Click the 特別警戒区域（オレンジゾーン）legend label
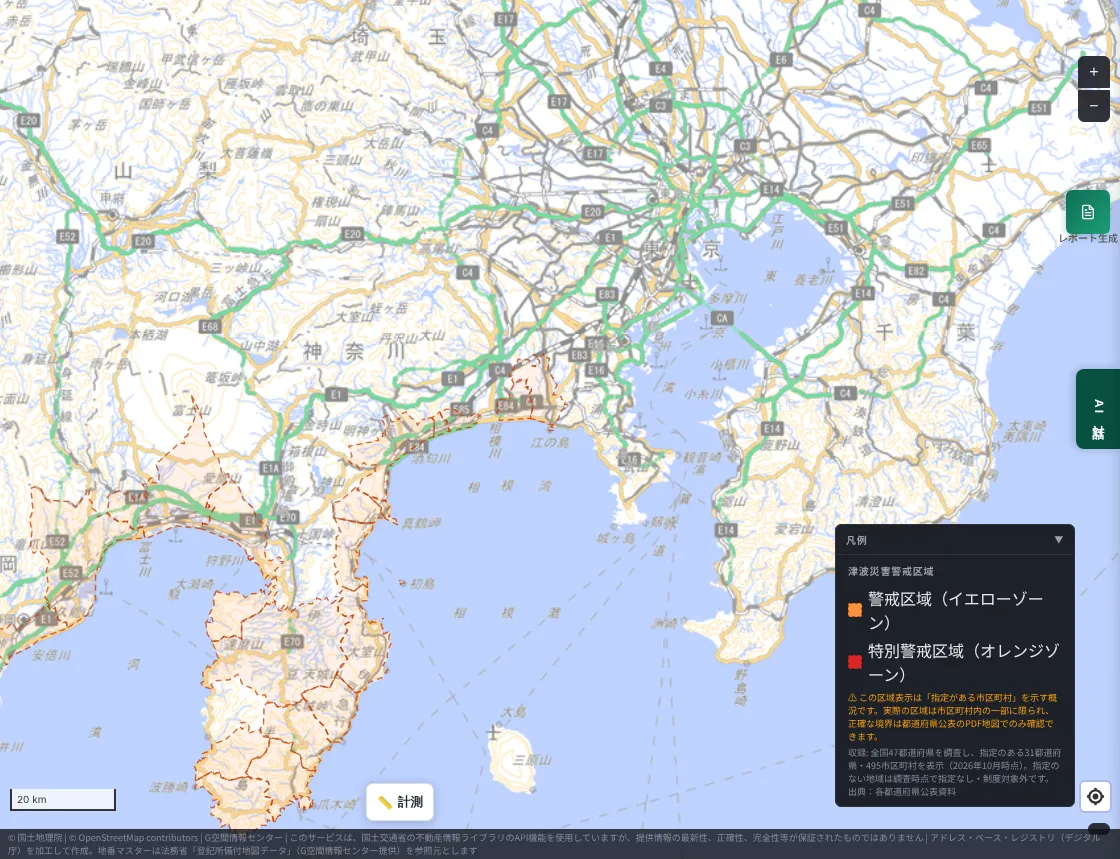The width and height of the screenshot is (1120, 859). [964, 663]
